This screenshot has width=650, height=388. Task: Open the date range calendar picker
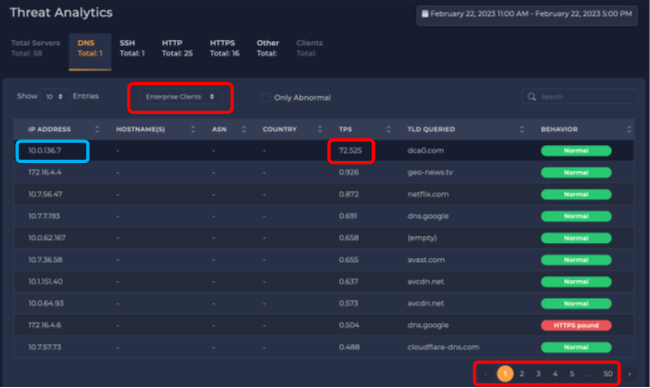424,14
